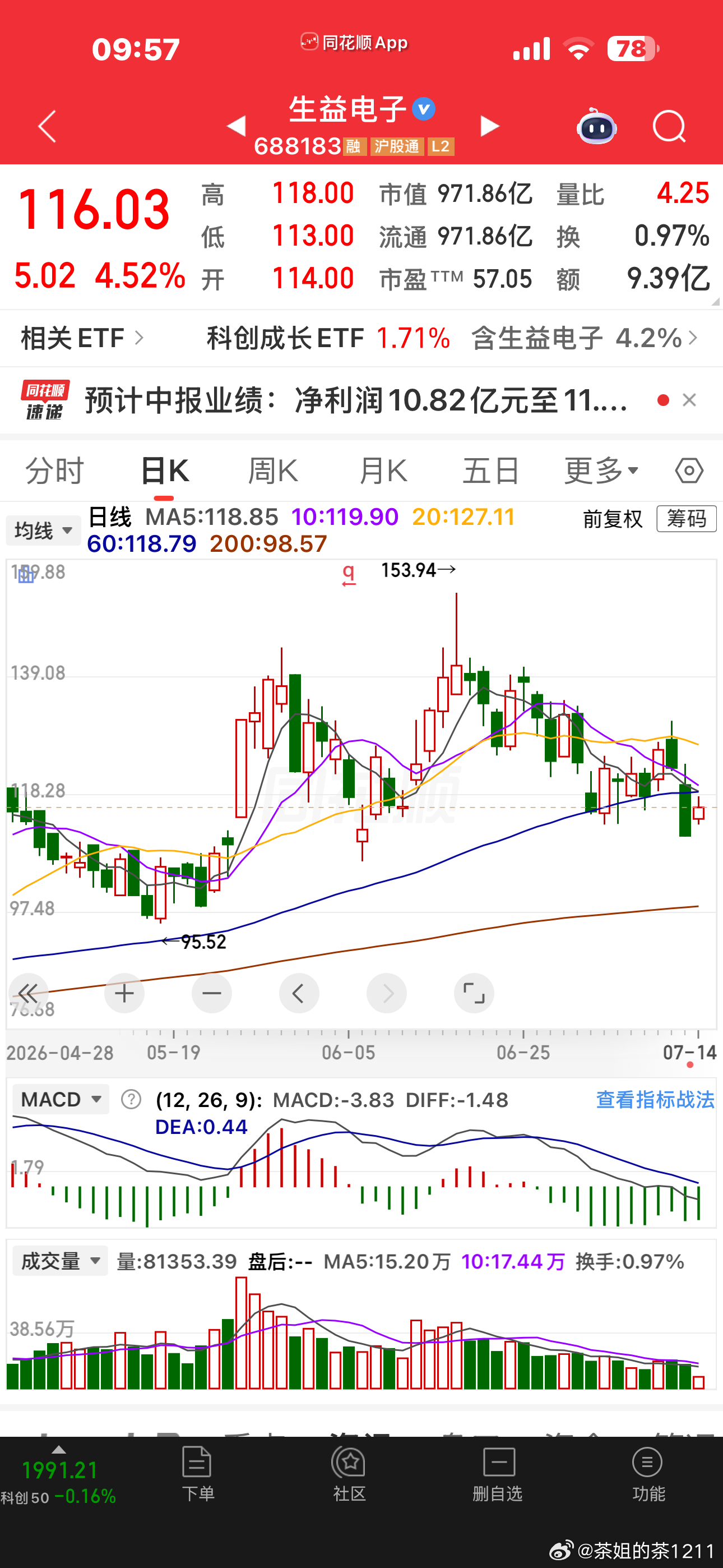Open chart settings hexagon icon
Screen dimensions: 723x1568
689,471
